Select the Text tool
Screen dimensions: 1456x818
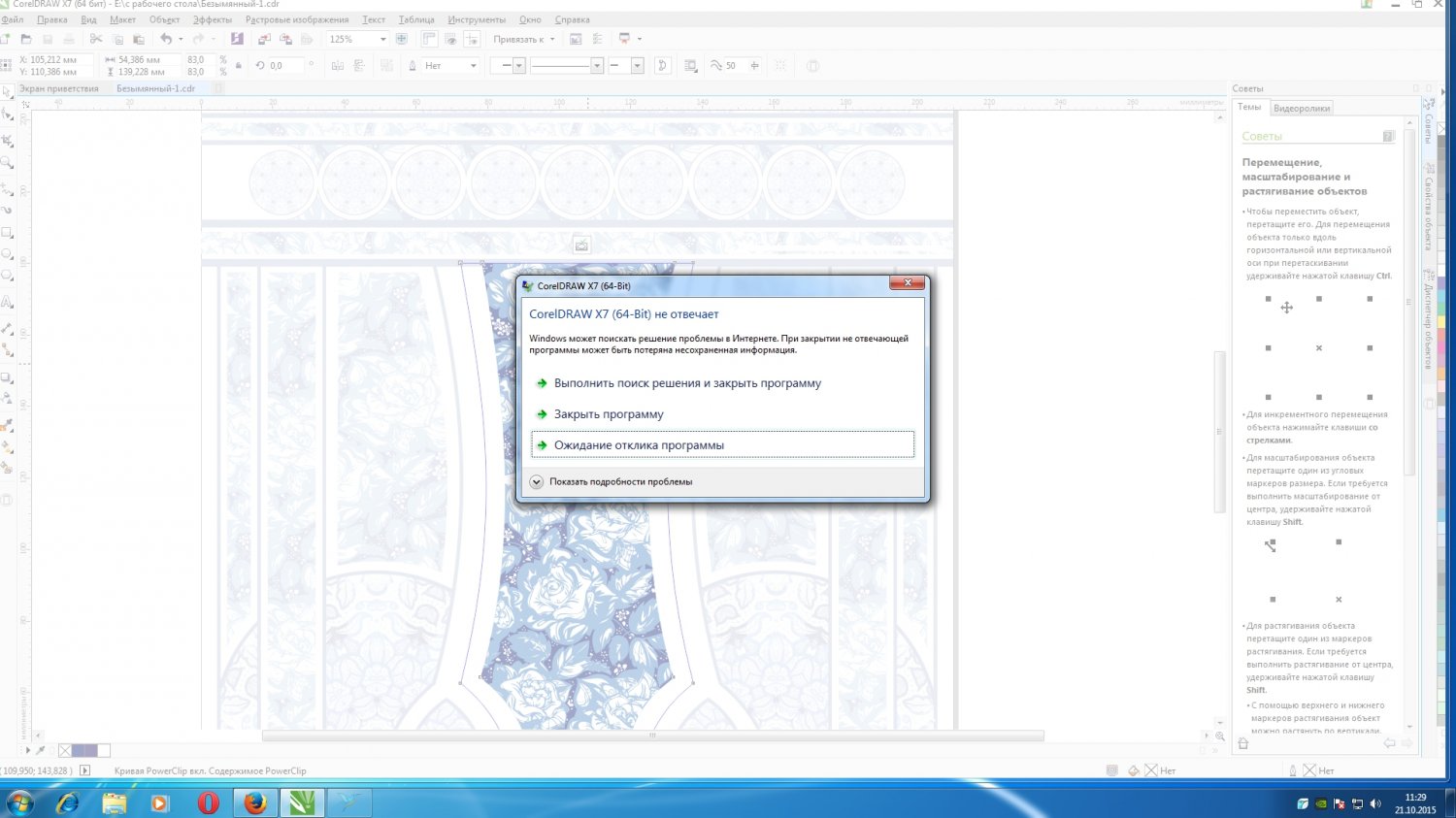[8, 302]
